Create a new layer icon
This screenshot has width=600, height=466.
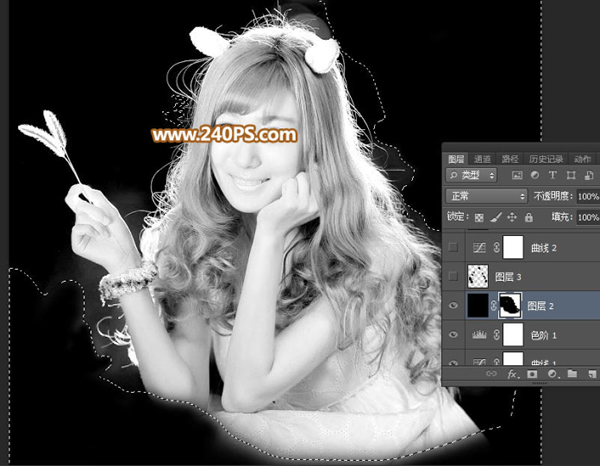coord(592,374)
